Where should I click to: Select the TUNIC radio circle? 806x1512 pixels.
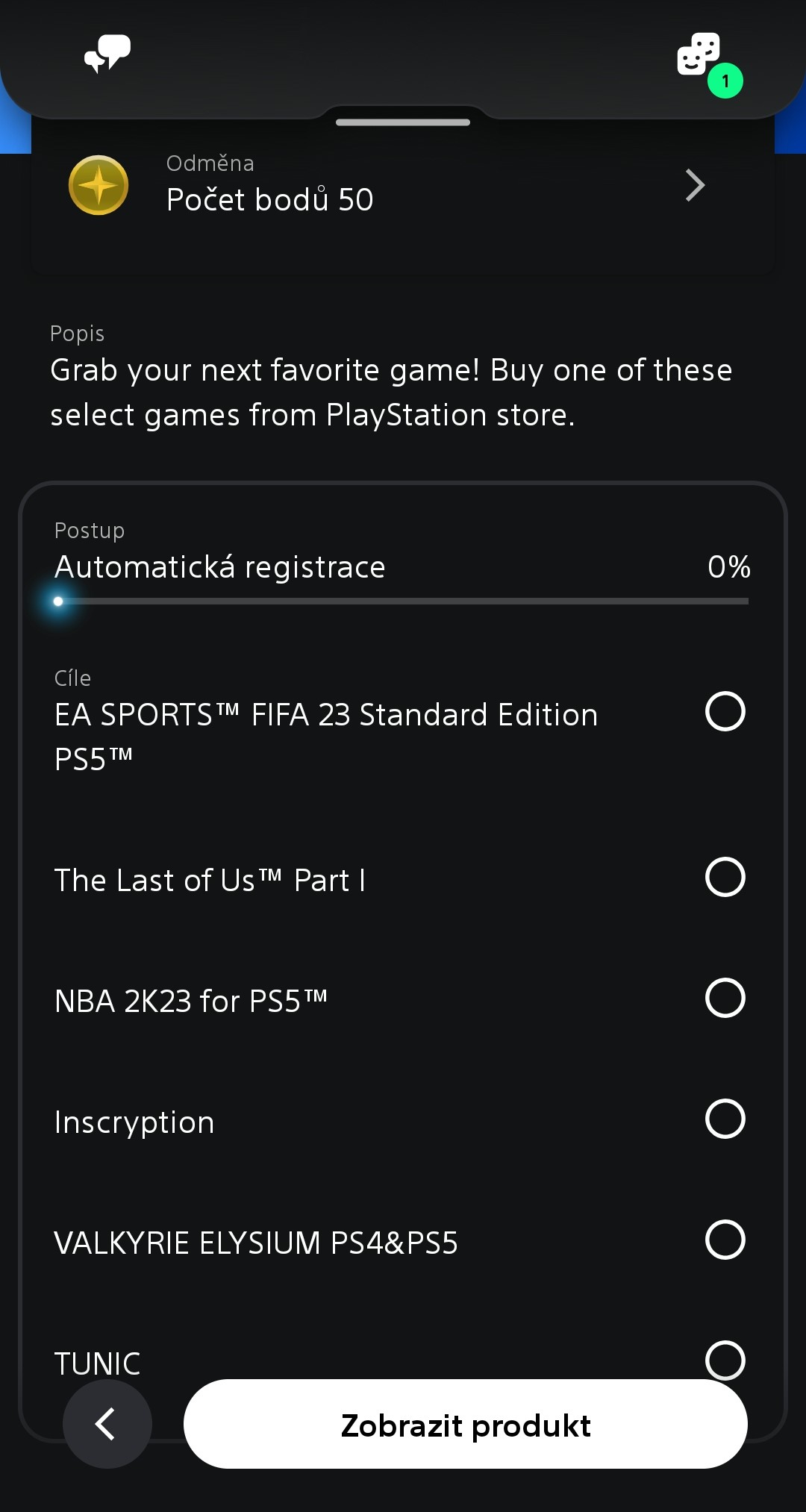(x=725, y=1360)
